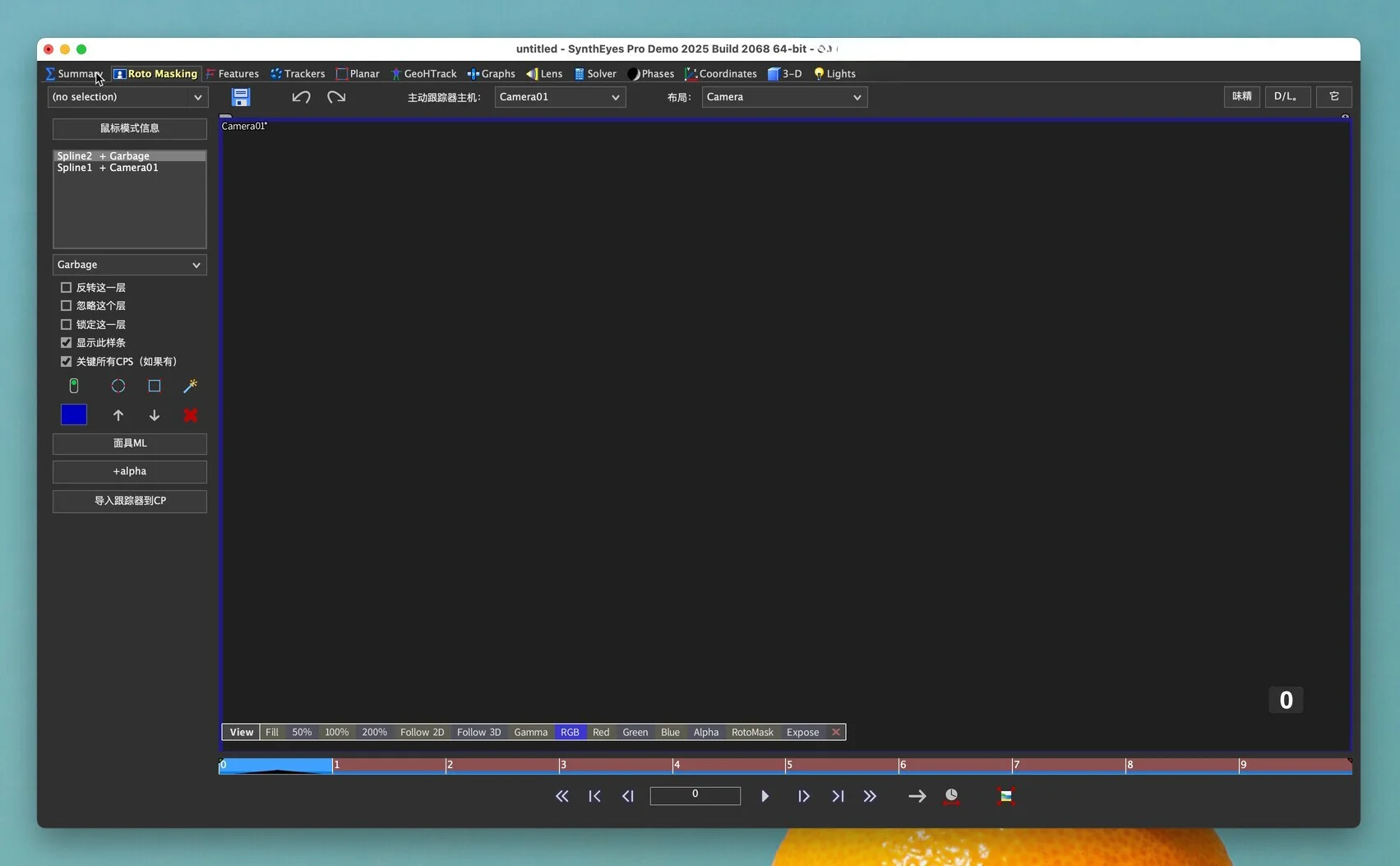Click the undo arrow icon
Image resolution: width=1400 pixels, height=866 pixels.
(x=301, y=97)
